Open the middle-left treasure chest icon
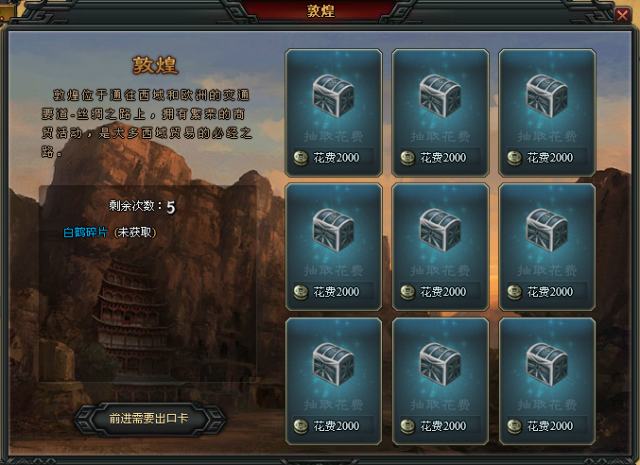Screen dimensions: 640x465 coord(333,230)
